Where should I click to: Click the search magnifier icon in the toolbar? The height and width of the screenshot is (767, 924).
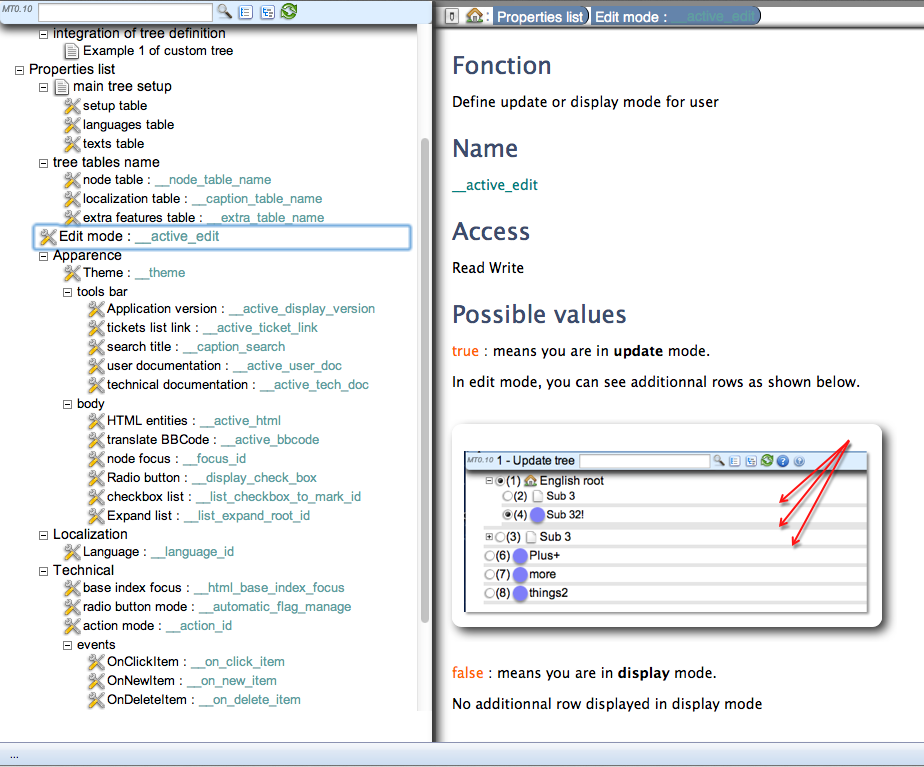pyautogui.click(x=225, y=12)
